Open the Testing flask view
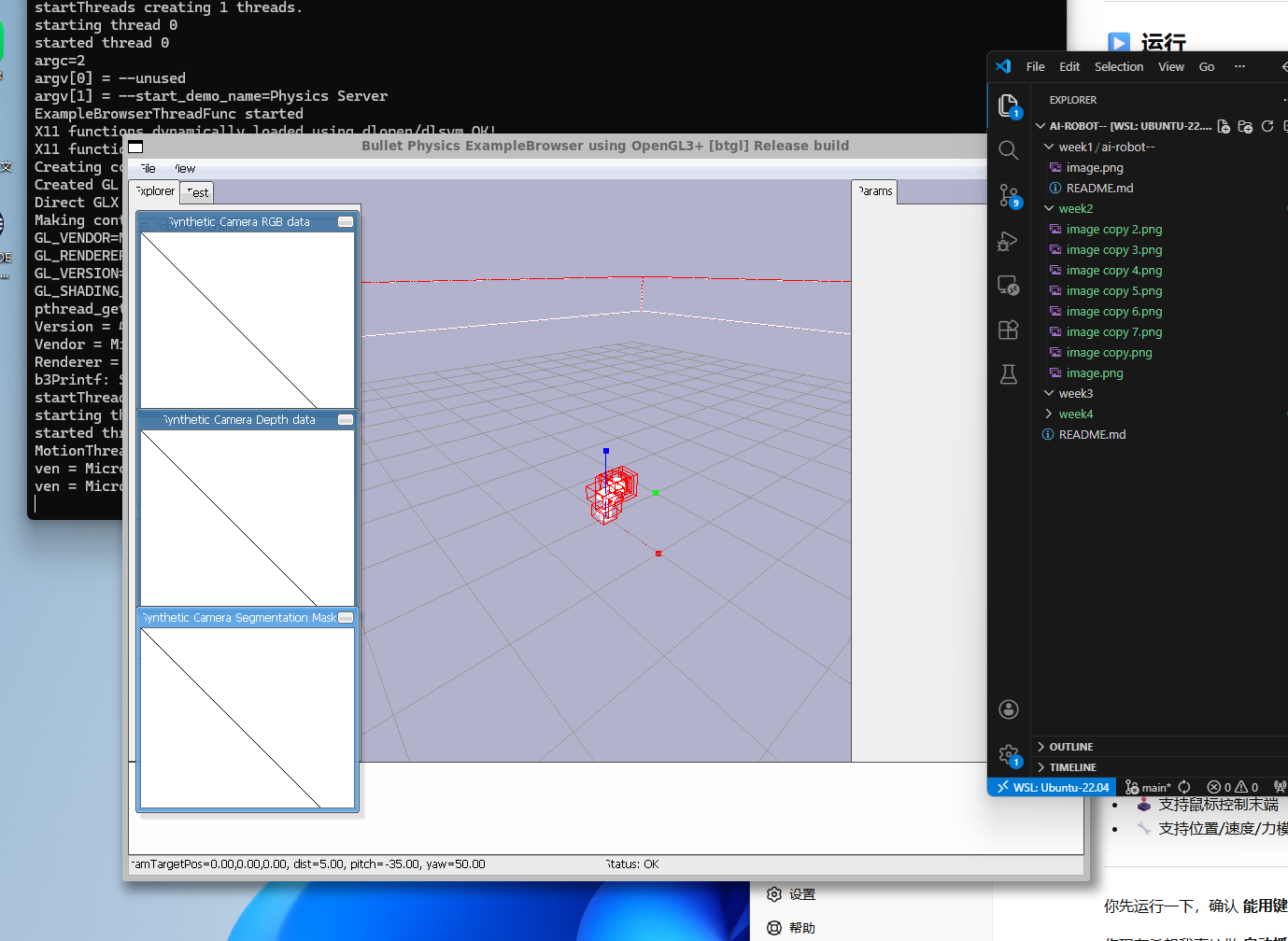1288x941 pixels. pyautogui.click(x=1008, y=375)
